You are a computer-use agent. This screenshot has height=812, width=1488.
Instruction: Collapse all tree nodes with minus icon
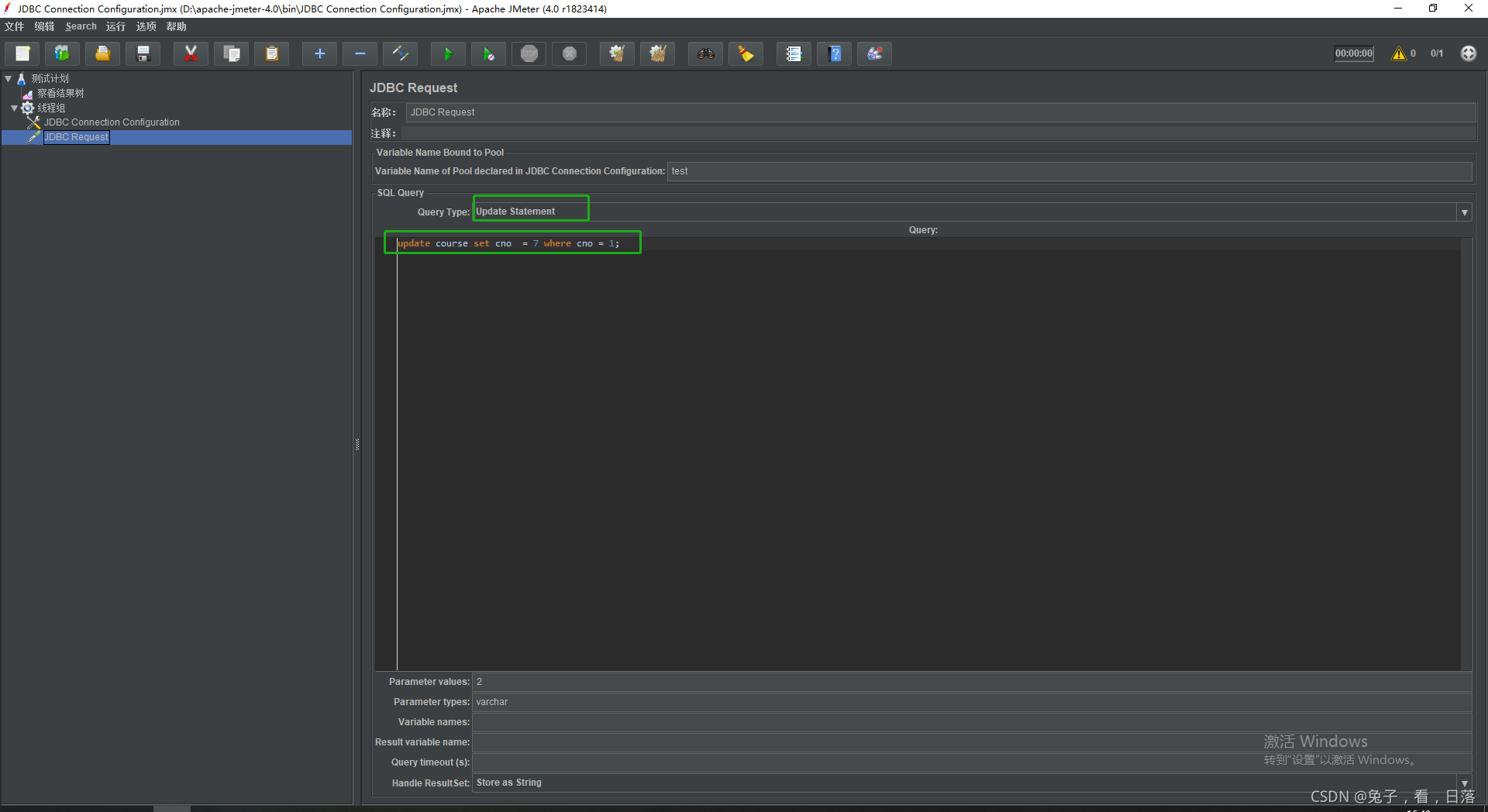point(360,53)
